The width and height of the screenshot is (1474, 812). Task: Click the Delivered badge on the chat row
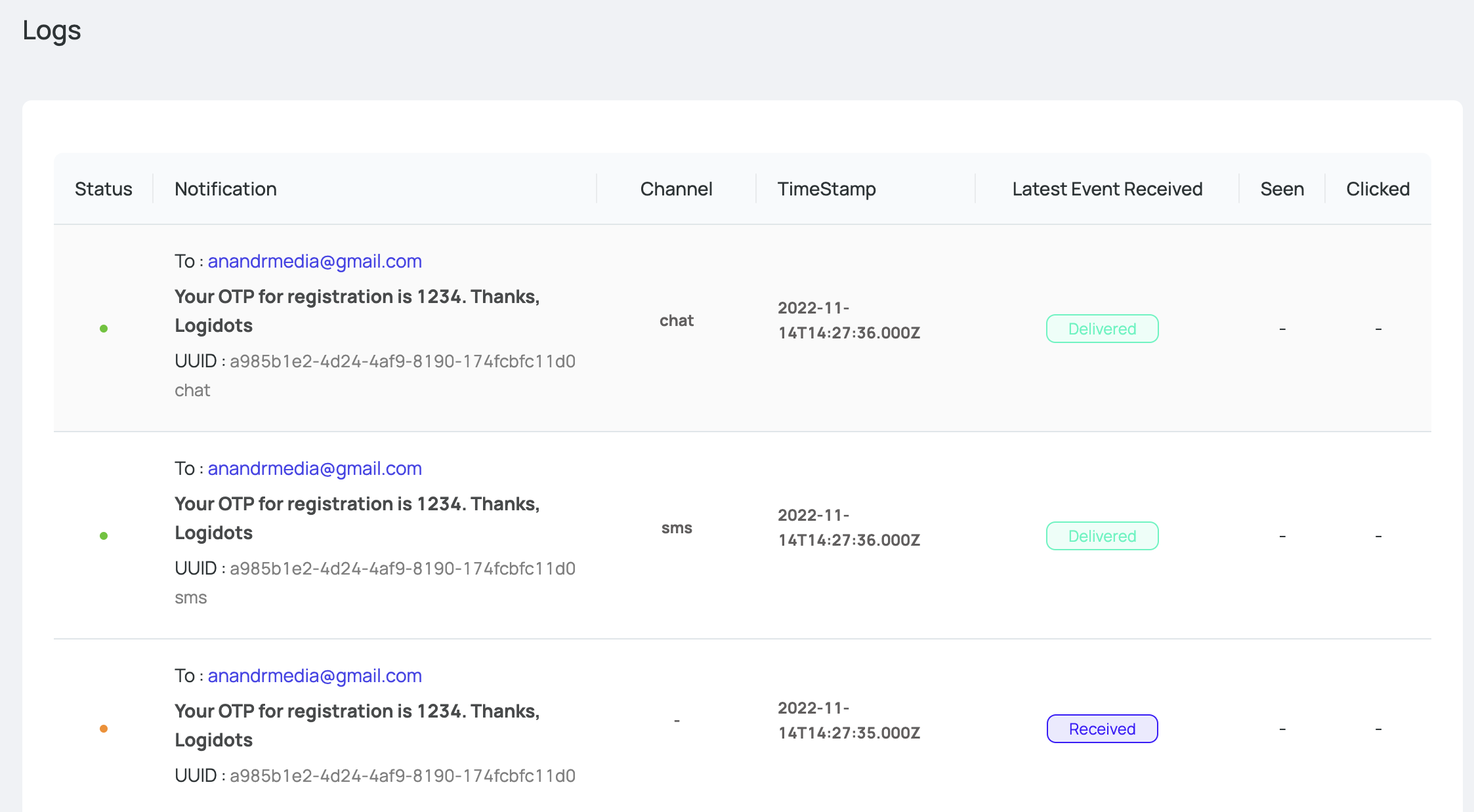tap(1102, 329)
